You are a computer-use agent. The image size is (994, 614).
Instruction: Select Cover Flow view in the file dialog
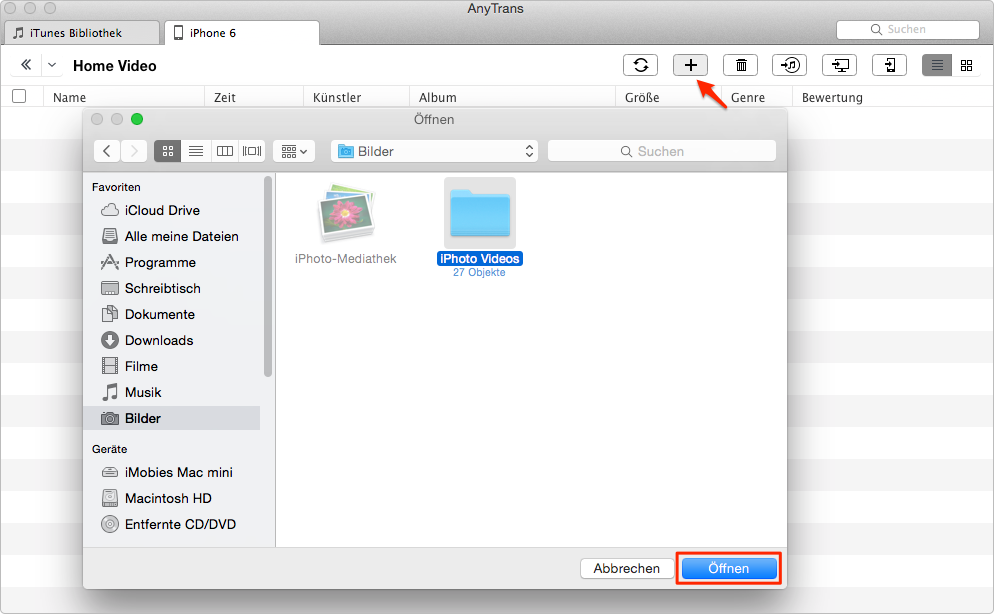(x=252, y=151)
